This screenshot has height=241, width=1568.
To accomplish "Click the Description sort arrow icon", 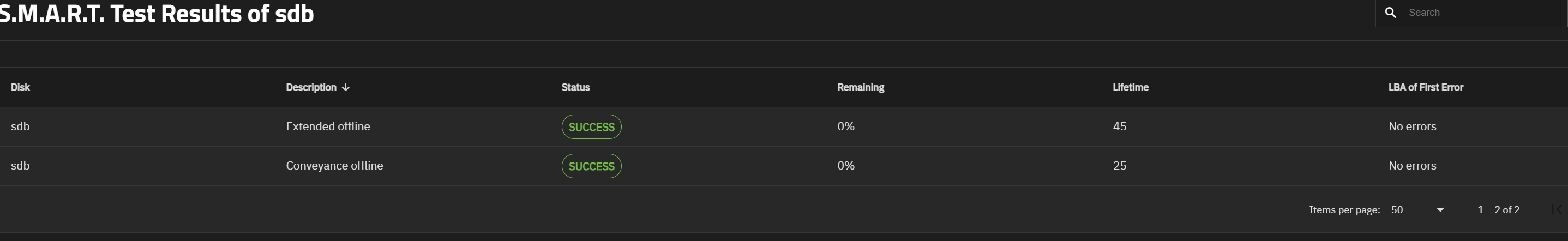I will [346, 88].
